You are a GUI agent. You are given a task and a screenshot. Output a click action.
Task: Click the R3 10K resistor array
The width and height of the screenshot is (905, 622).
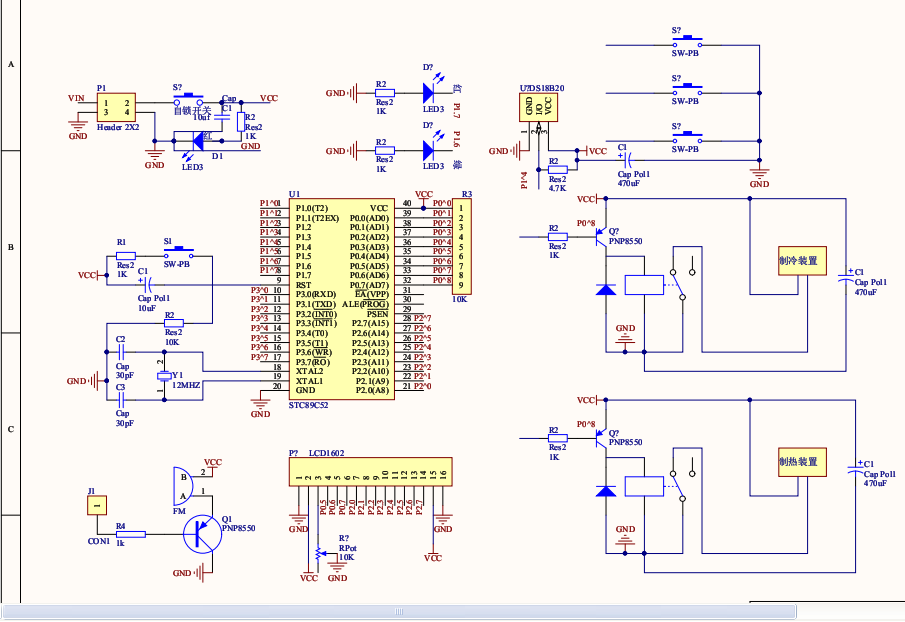(461, 246)
